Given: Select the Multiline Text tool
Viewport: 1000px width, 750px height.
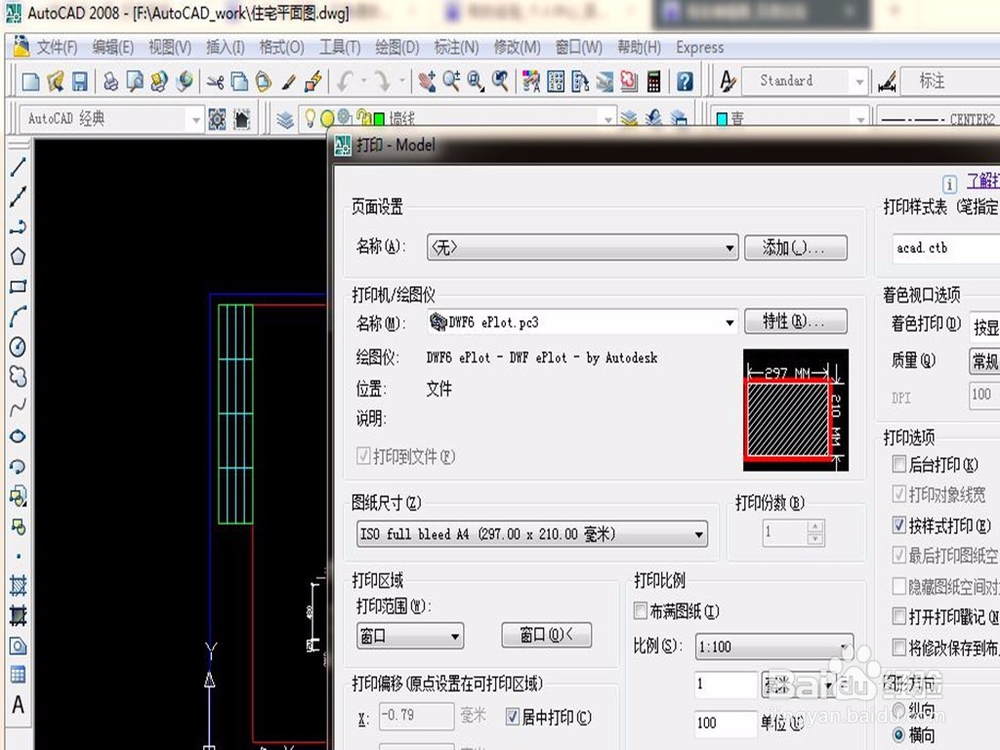Looking at the screenshot, I should (18, 705).
